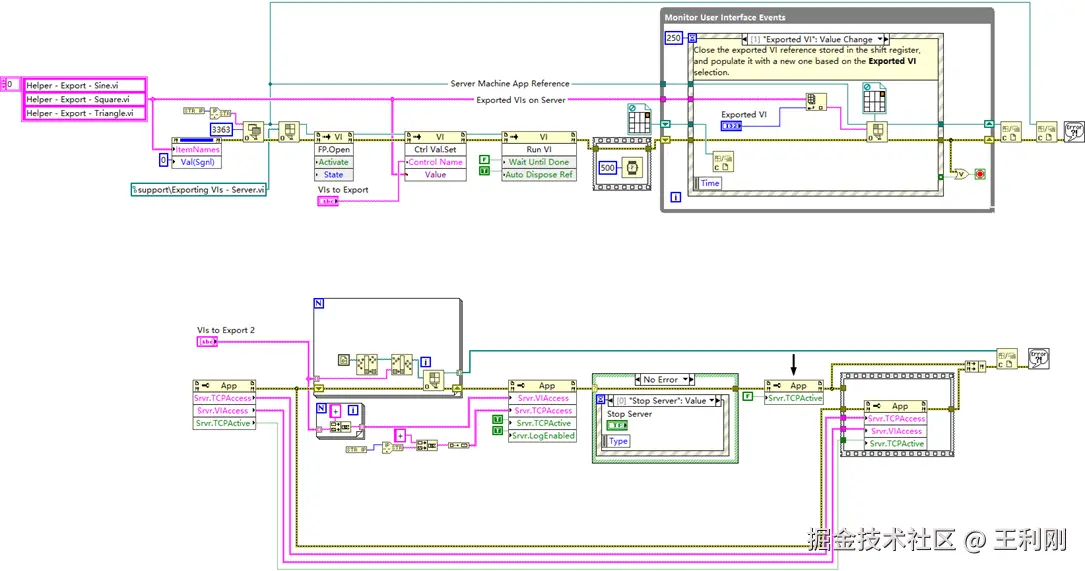Select the Current VI's Path icon in the For Loop
The width and height of the screenshot is (1085, 571).
coord(343,360)
